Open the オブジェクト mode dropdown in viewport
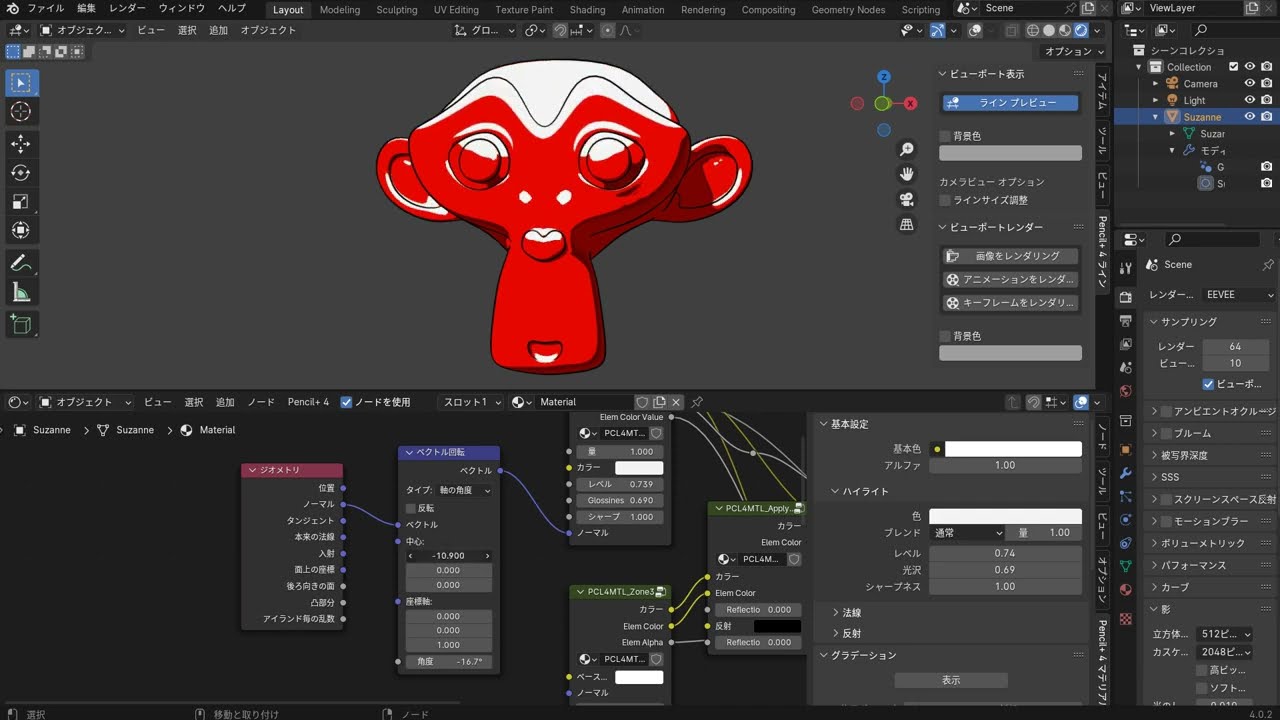Image resolution: width=1280 pixels, height=720 pixels. (83, 30)
